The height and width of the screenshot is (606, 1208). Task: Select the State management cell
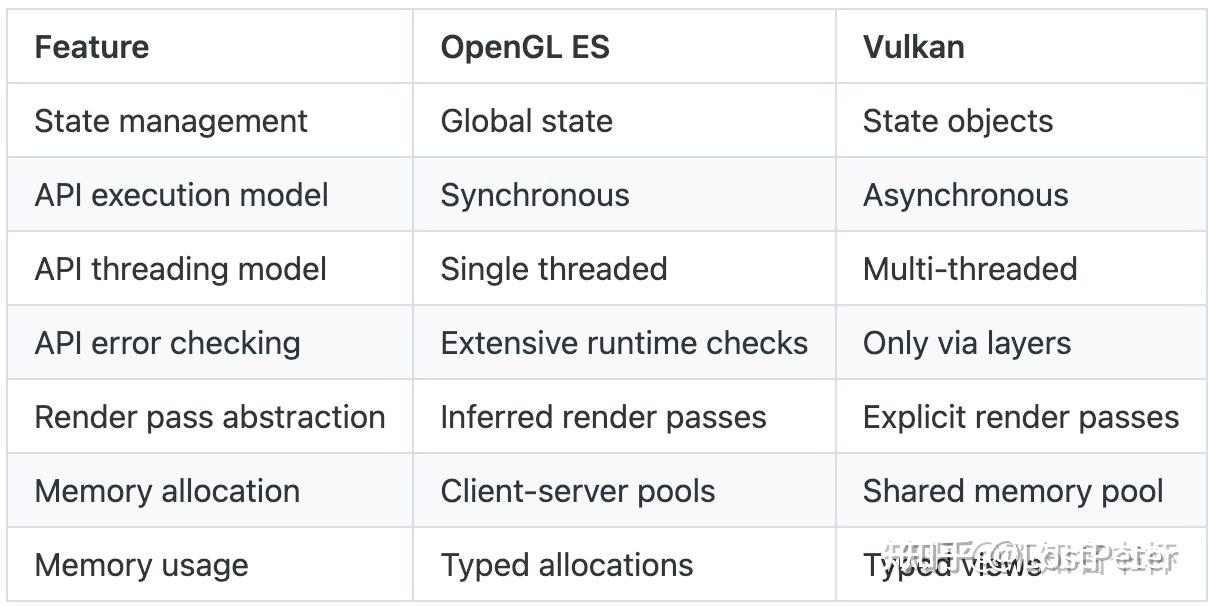pyautogui.click(x=171, y=121)
